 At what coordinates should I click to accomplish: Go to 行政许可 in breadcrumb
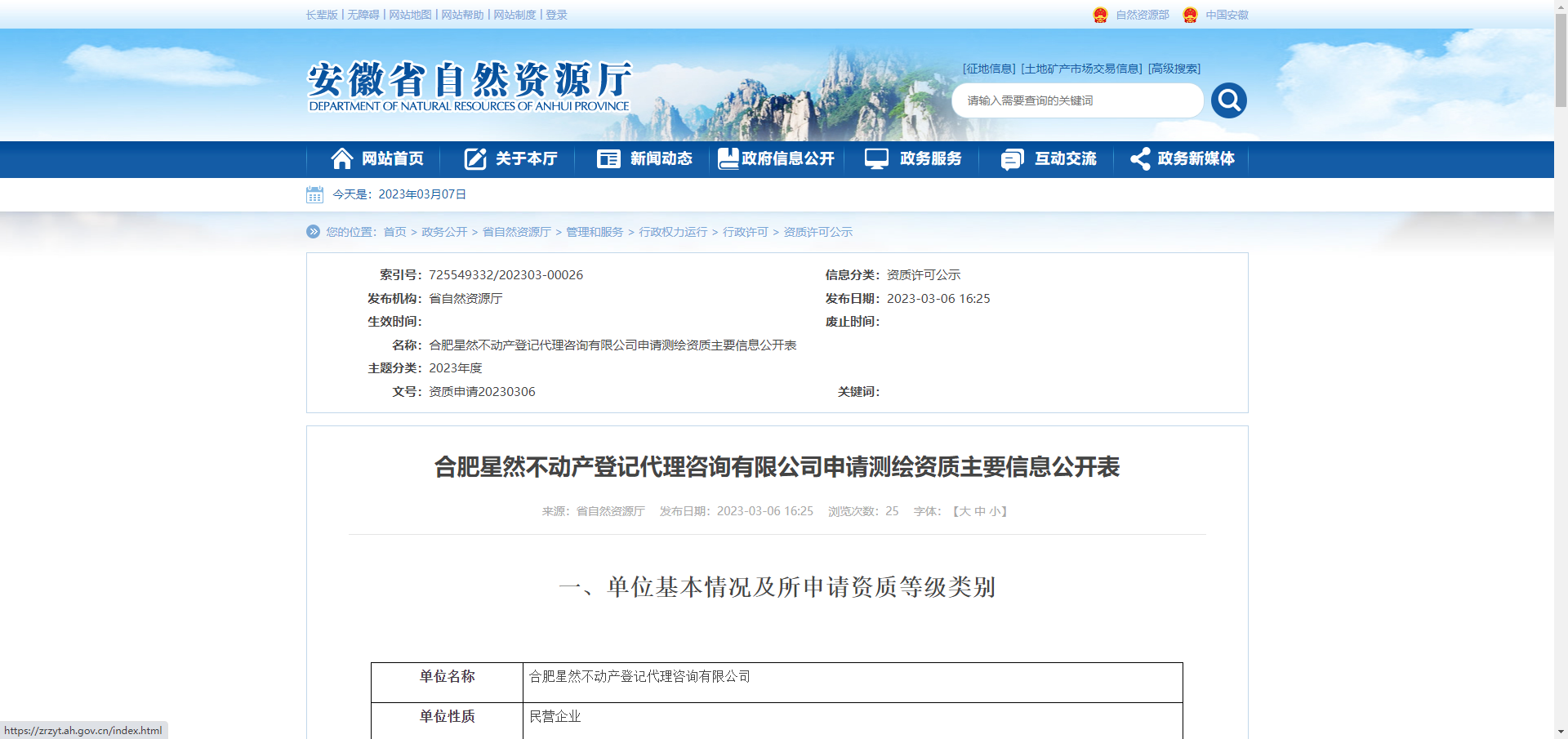coord(745,232)
